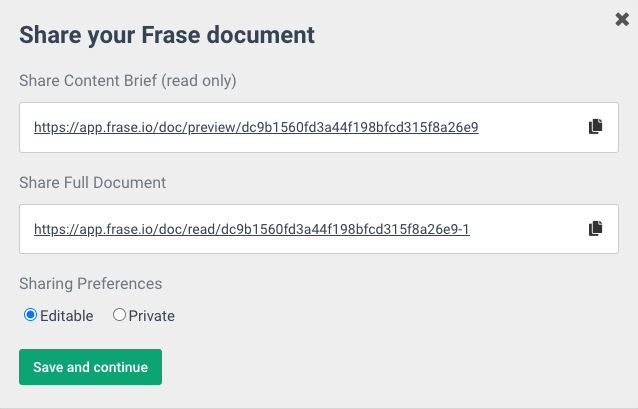The width and height of the screenshot is (638, 409).
Task: Click the Editable option label text
Action: pyautogui.click(x=67, y=316)
